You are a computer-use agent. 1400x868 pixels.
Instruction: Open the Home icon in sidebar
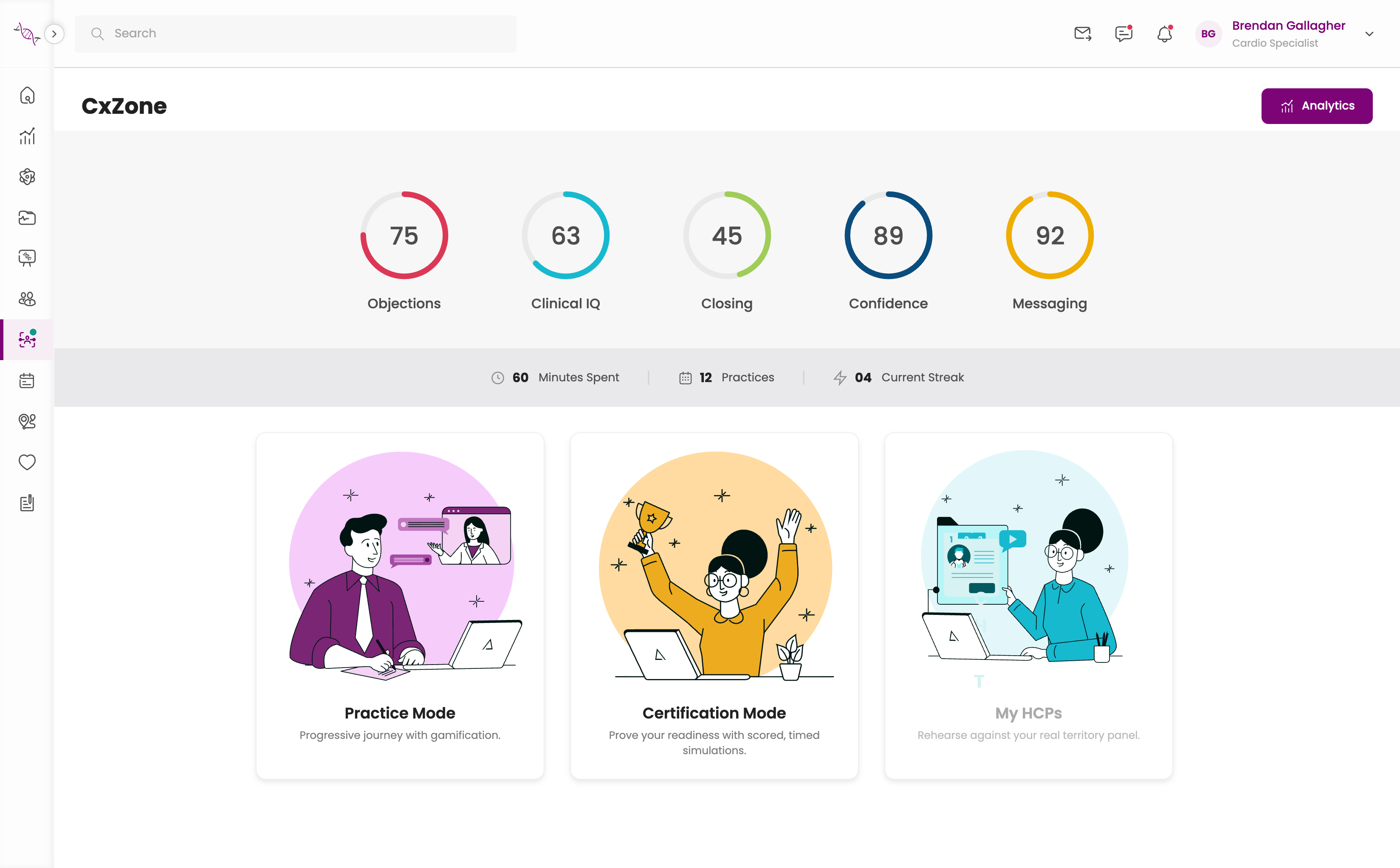[x=27, y=95]
